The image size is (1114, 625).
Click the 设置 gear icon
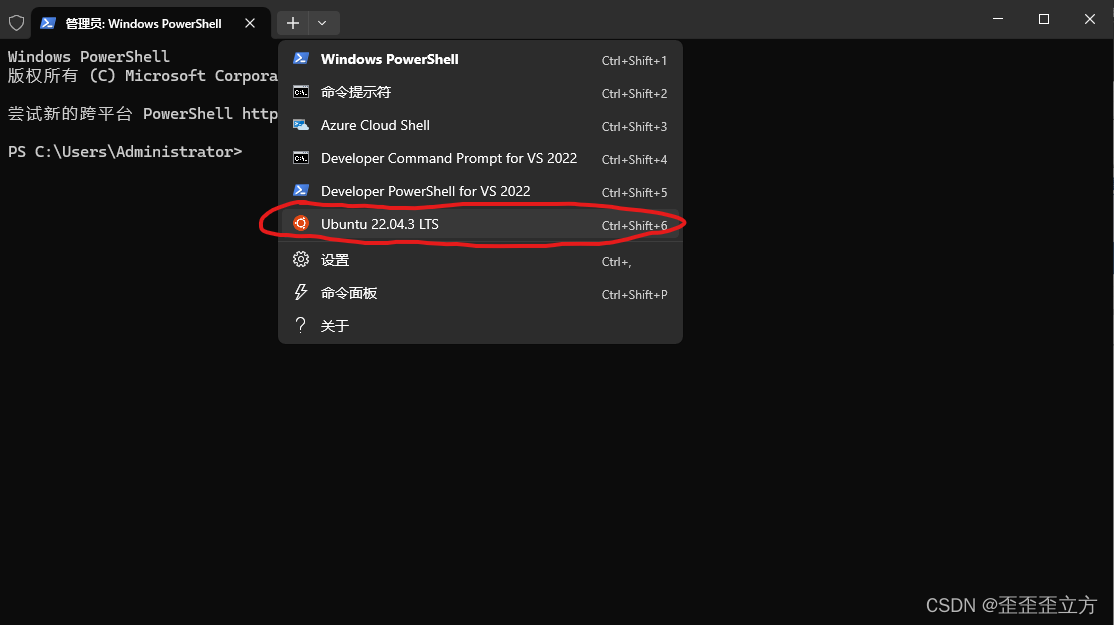pyautogui.click(x=300, y=259)
